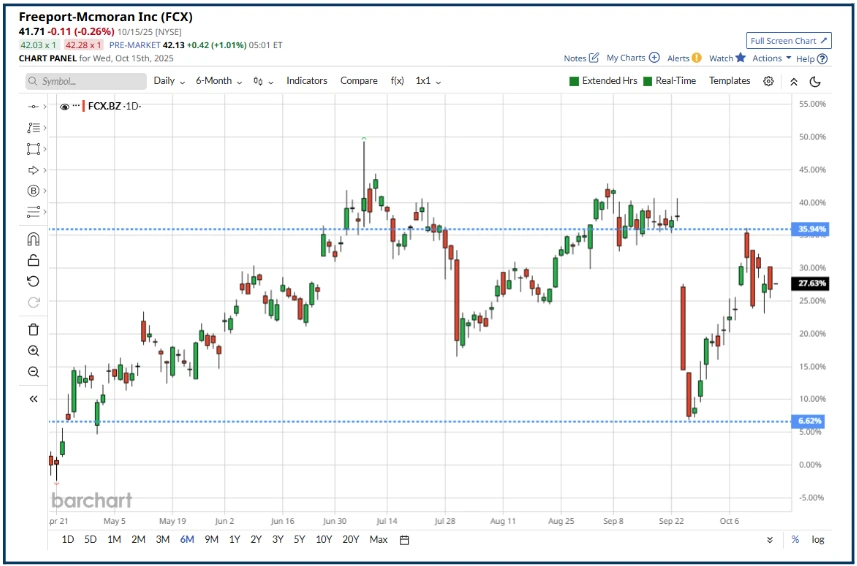Viewport: 857px width, 566px height.
Task: Activate the magnet snap tool
Action: coord(33,239)
